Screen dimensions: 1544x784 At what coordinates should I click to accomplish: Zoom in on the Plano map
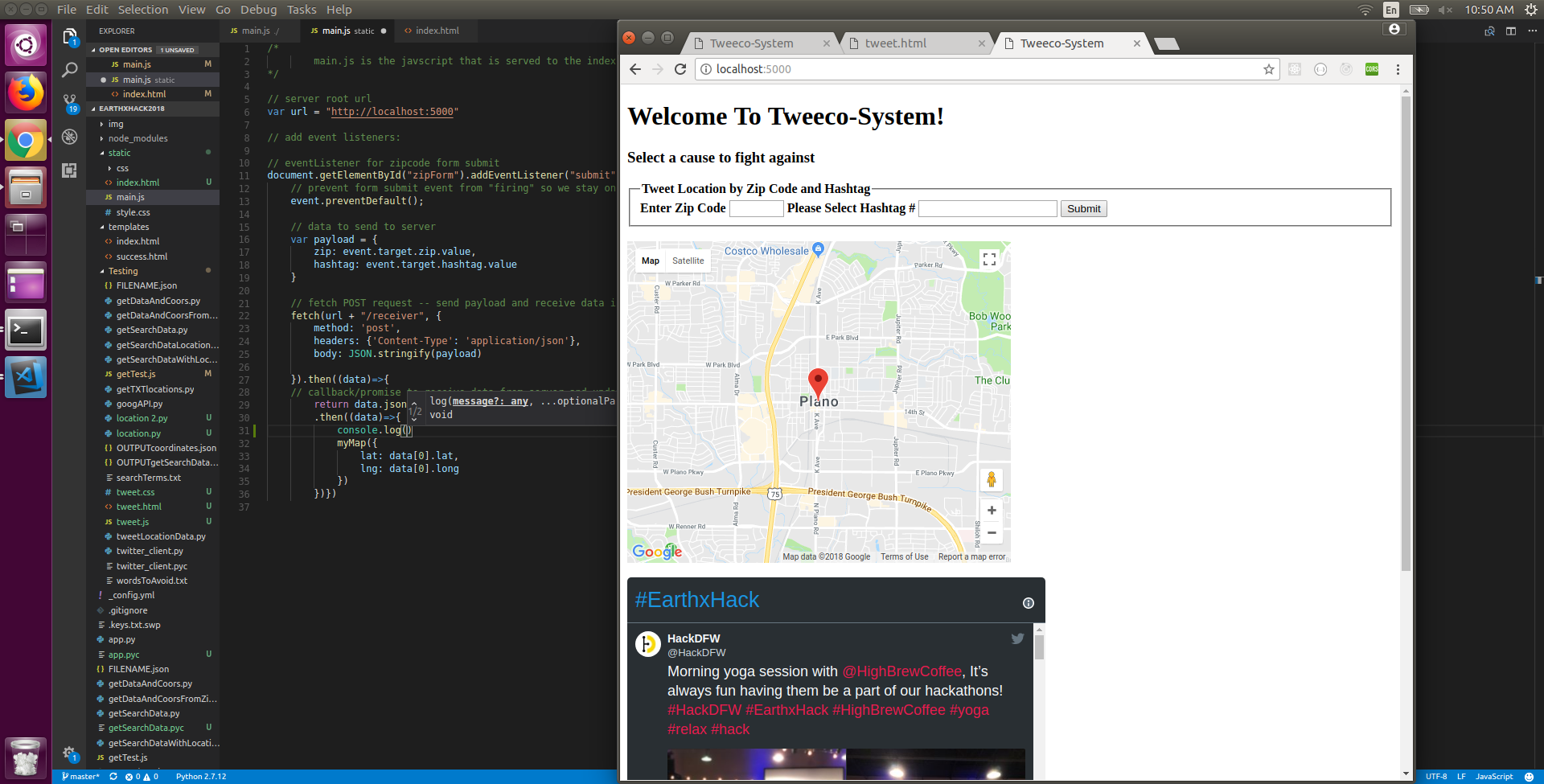992,511
